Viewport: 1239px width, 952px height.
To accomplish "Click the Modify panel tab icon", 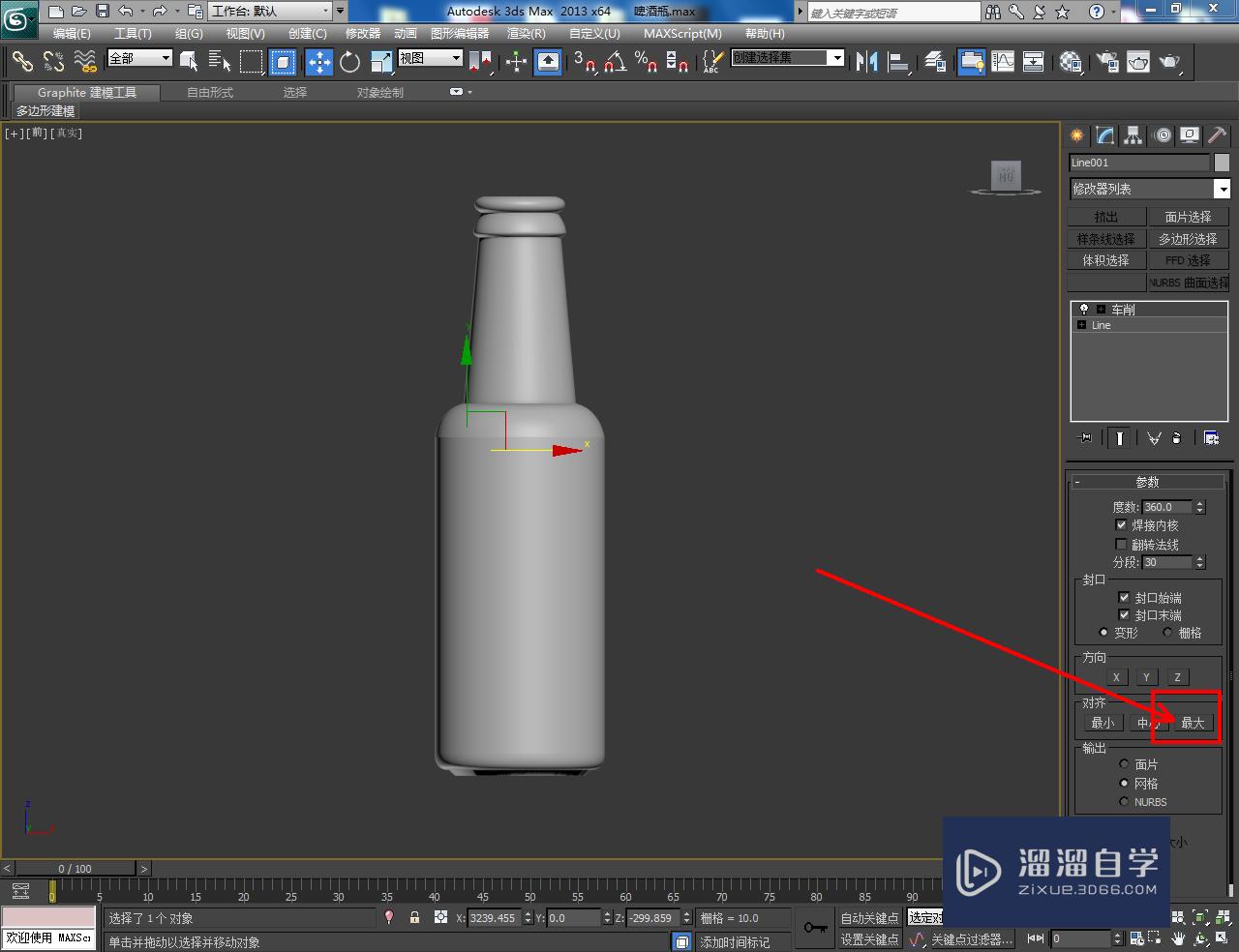I will (x=1104, y=135).
